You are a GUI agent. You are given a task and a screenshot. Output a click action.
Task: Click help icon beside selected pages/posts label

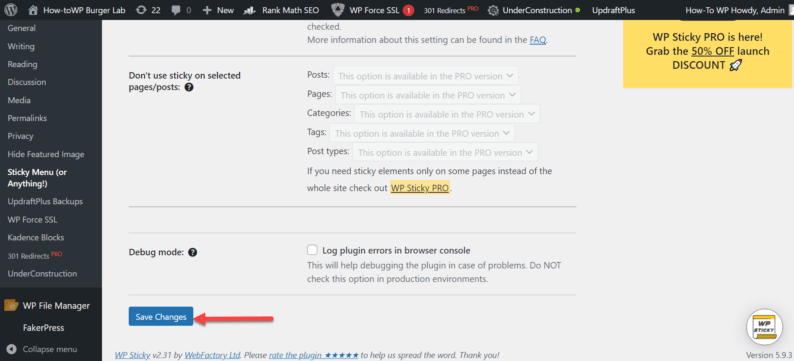[188, 87]
